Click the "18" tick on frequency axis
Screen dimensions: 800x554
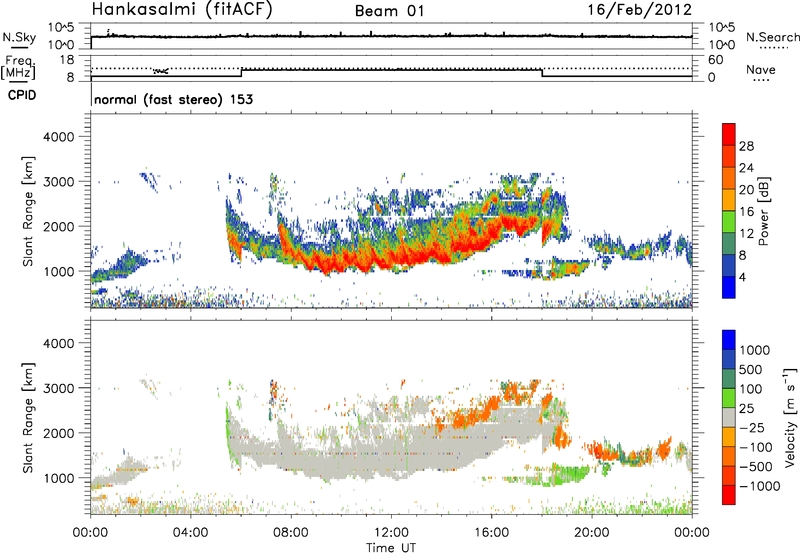point(67,60)
